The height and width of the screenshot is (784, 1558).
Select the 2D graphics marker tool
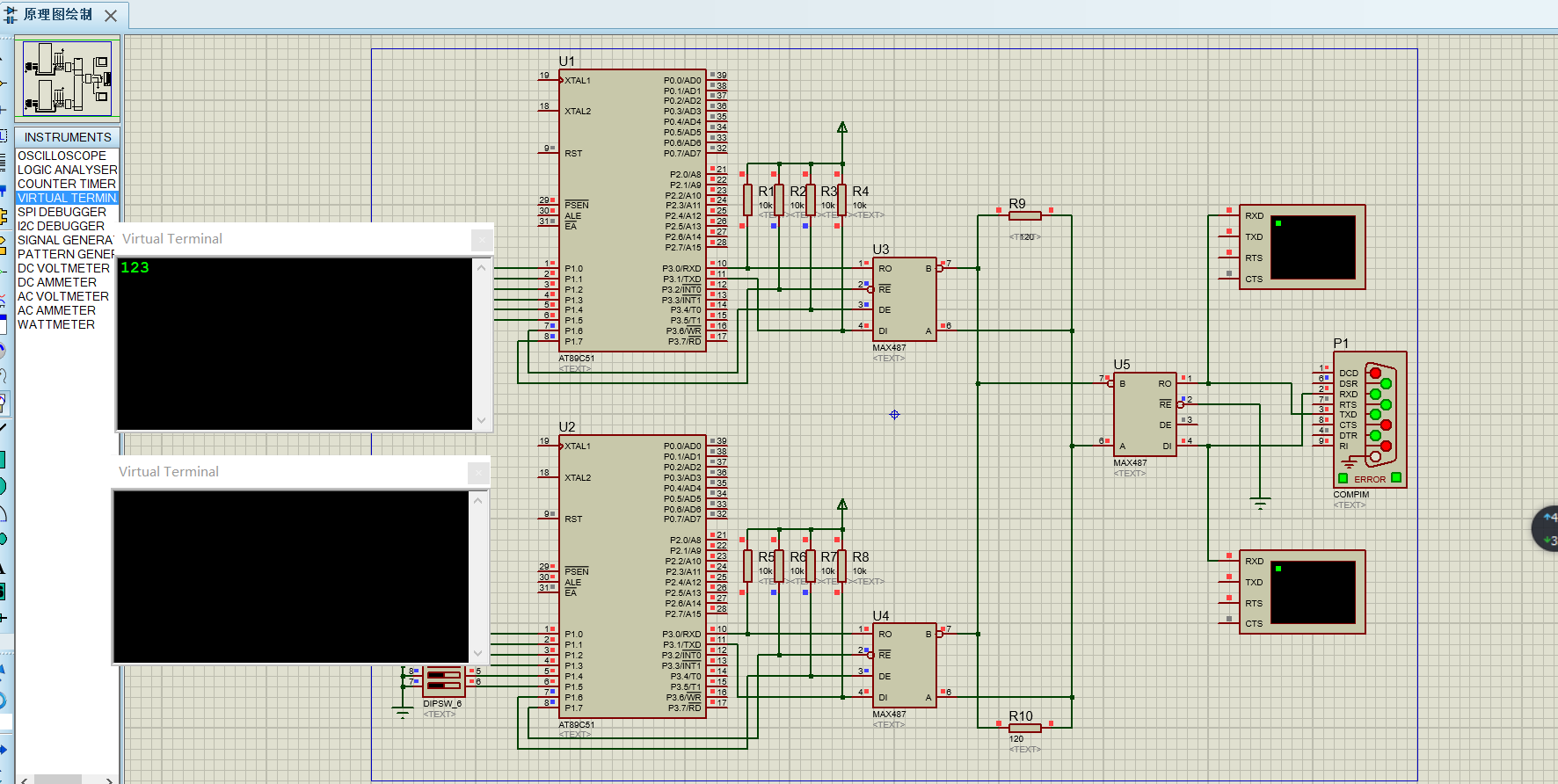coord(3,618)
